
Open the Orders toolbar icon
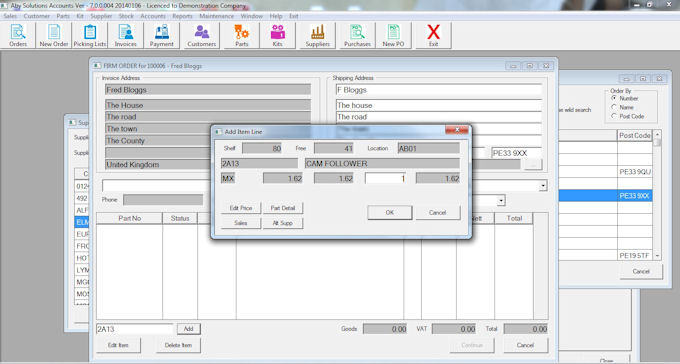(18, 35)
